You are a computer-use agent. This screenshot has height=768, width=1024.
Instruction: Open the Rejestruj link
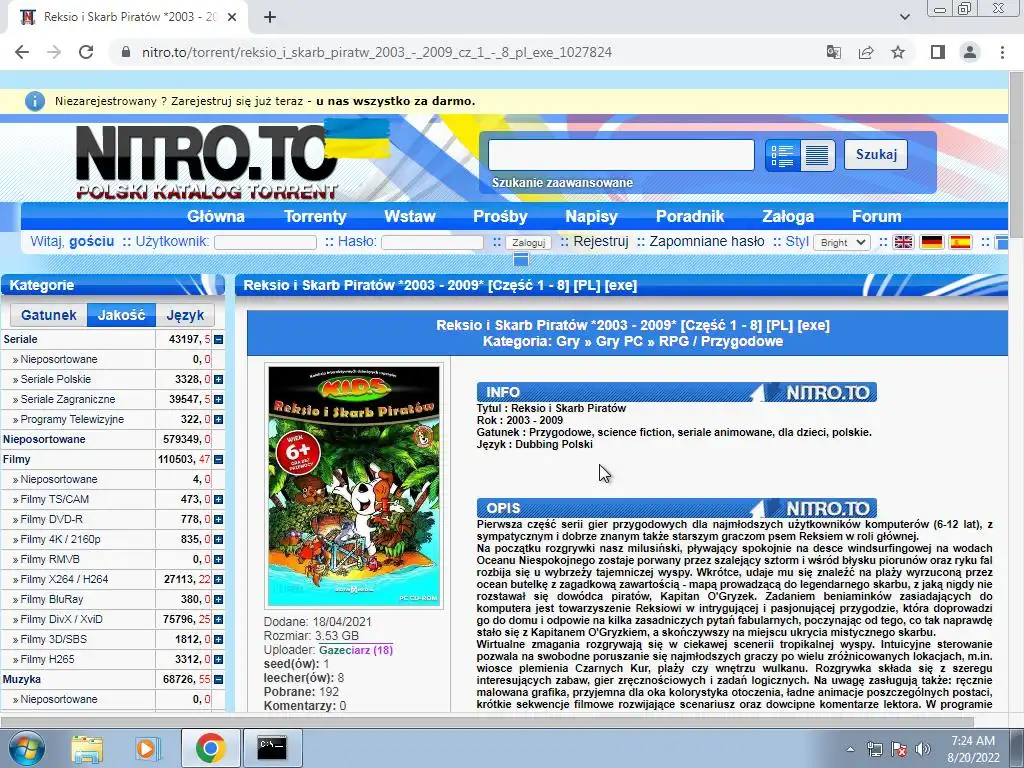point(600,242)
